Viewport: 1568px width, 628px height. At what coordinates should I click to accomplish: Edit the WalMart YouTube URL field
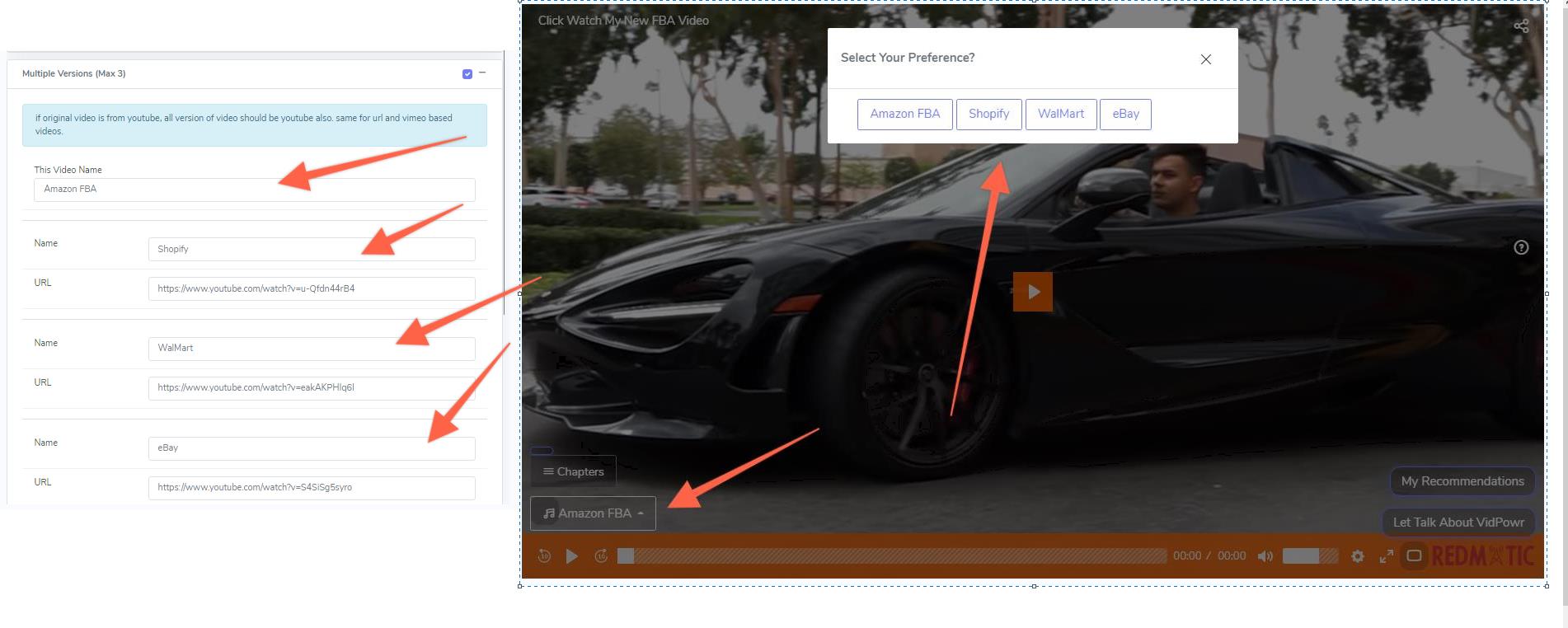312,388
